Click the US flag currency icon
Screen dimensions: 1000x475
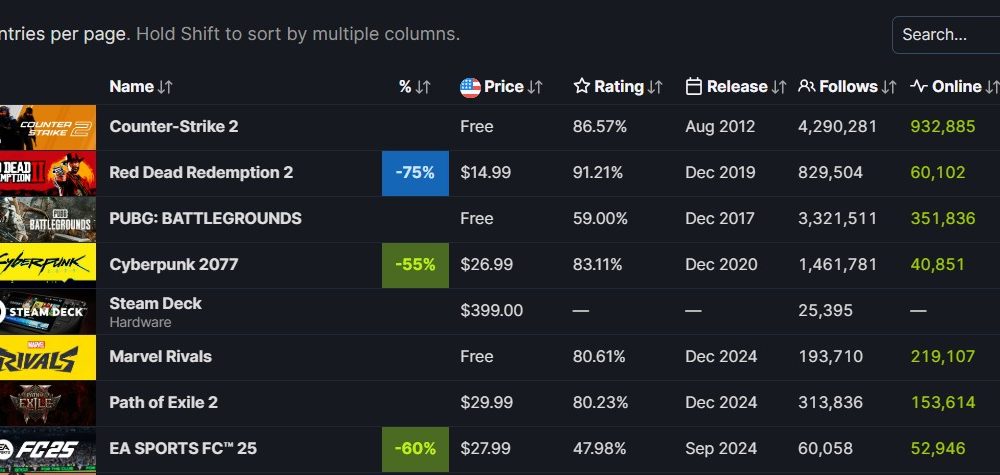(470, 87)
